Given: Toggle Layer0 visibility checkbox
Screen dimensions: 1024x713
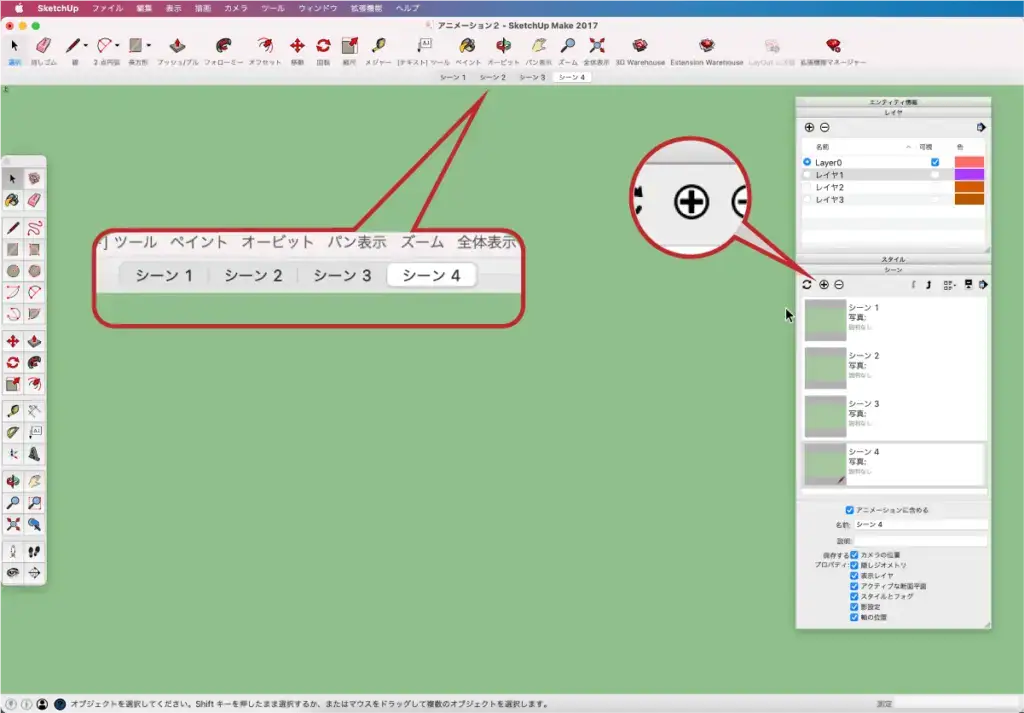Looking at the screenshot, I should coord(935,162).
